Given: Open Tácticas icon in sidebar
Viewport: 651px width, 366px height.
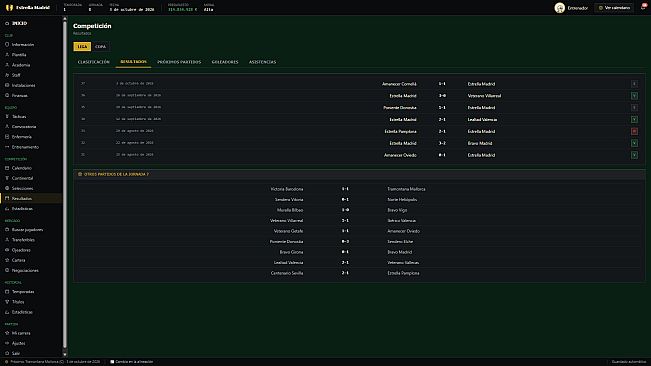Looking at the screenshot, I should 7,116.
